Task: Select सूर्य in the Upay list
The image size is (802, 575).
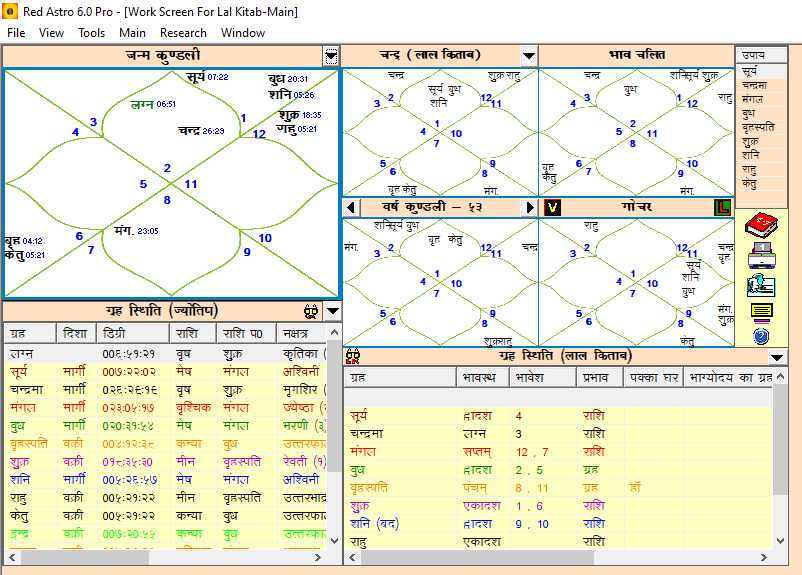Action: pyautogui.click(x=751, y=72)
